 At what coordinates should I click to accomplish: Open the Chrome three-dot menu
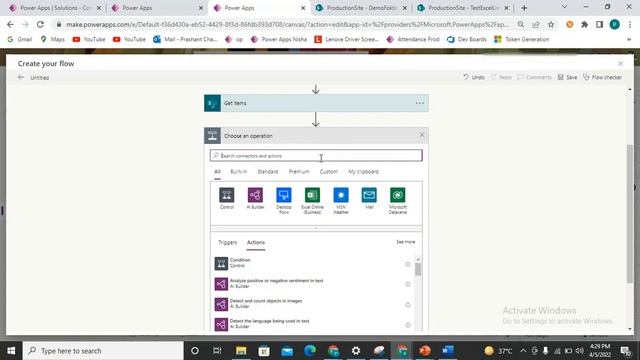629,24
